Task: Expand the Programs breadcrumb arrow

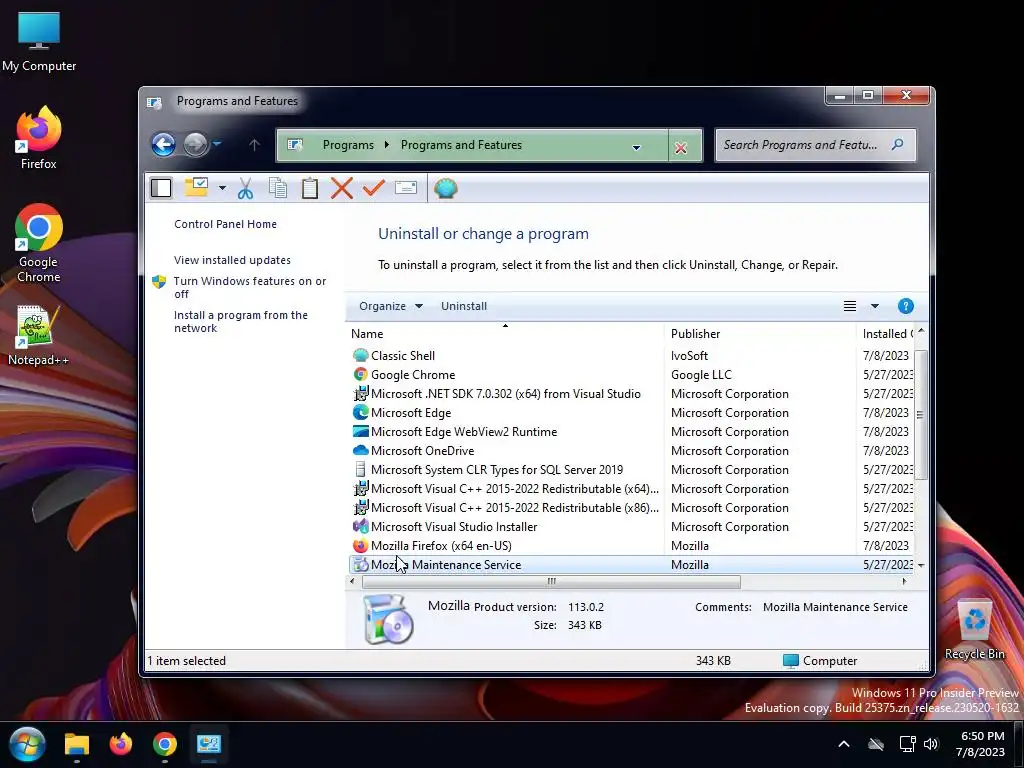Action: click(387, 144)
